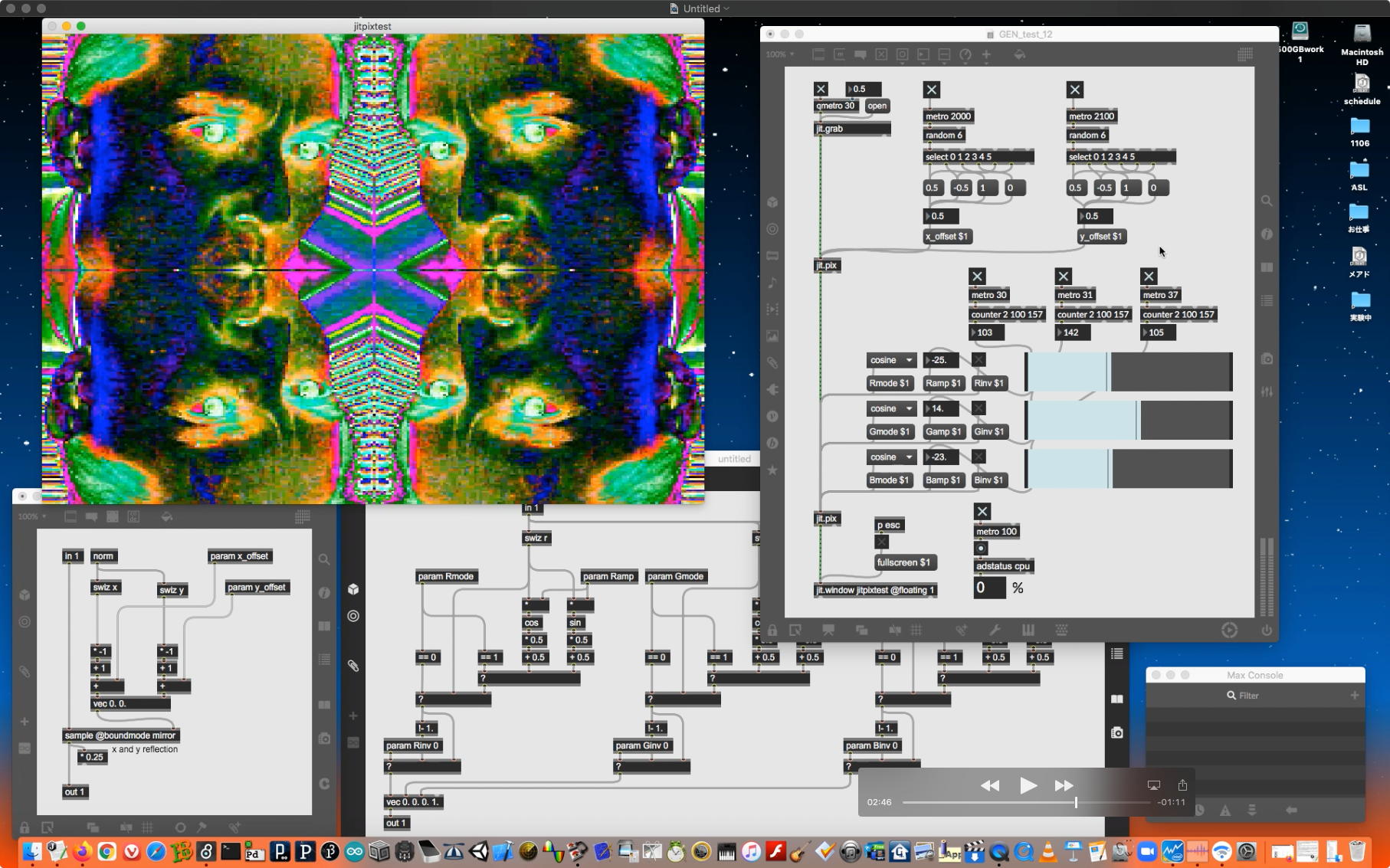
Task: Open the 100% zoom menu in GEN_test_12
Action: click(x=780, y=54)
